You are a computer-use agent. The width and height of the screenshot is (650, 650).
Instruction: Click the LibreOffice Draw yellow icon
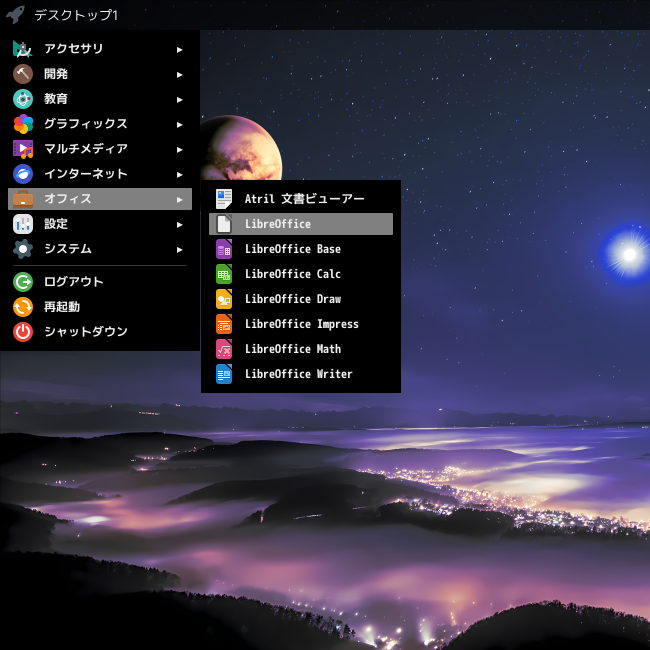coord(224,299)
